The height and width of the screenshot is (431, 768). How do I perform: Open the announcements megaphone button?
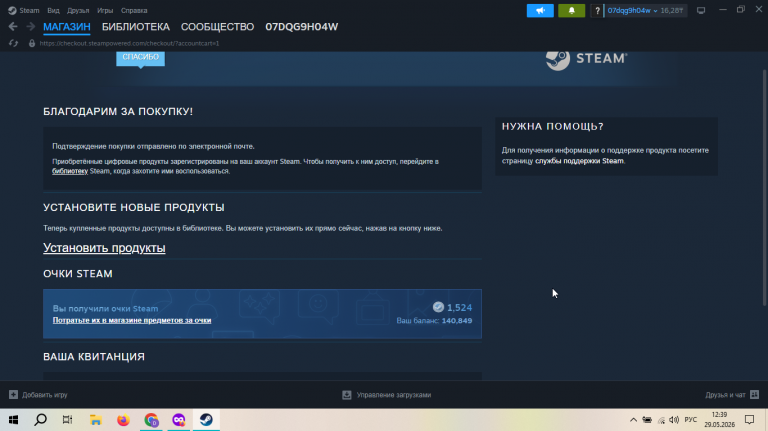pos(540,10)
